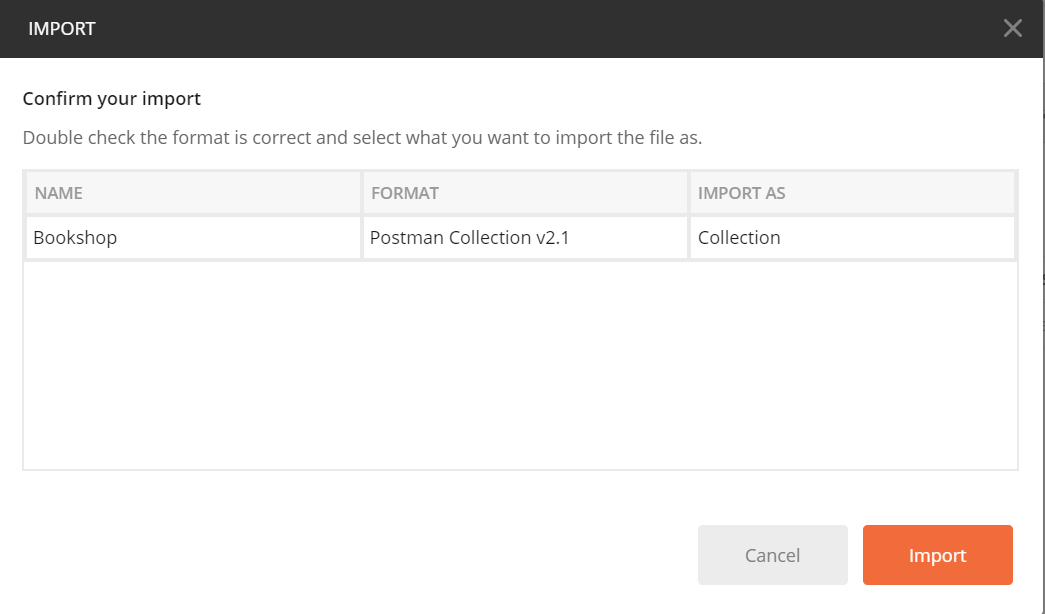Viewport: 1045px width, 614px height.
Task: Click the IMPORT dialog title
Action: point(62,29)
